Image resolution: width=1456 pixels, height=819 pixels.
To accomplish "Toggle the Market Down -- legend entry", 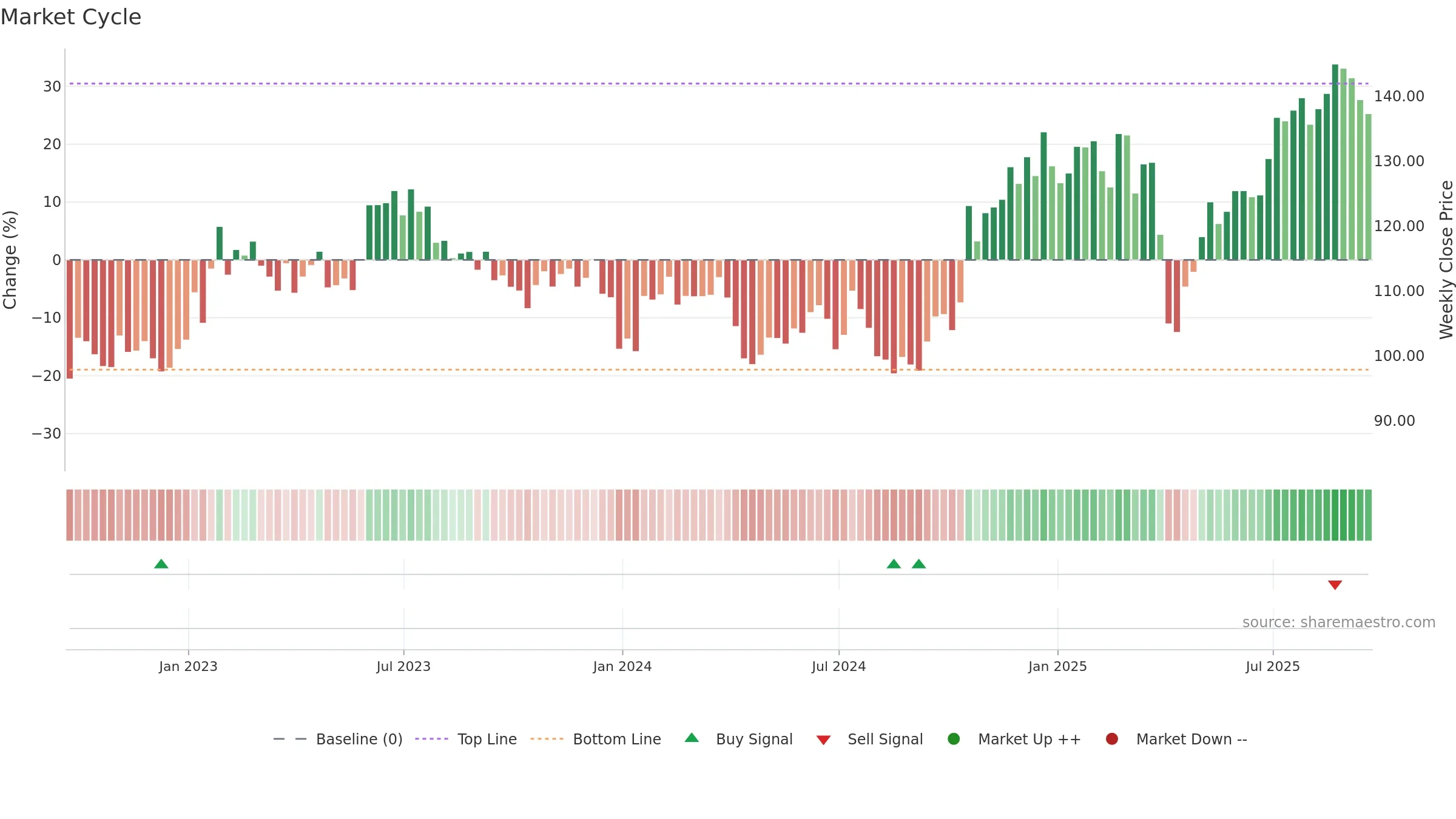I will point(1176,739).
